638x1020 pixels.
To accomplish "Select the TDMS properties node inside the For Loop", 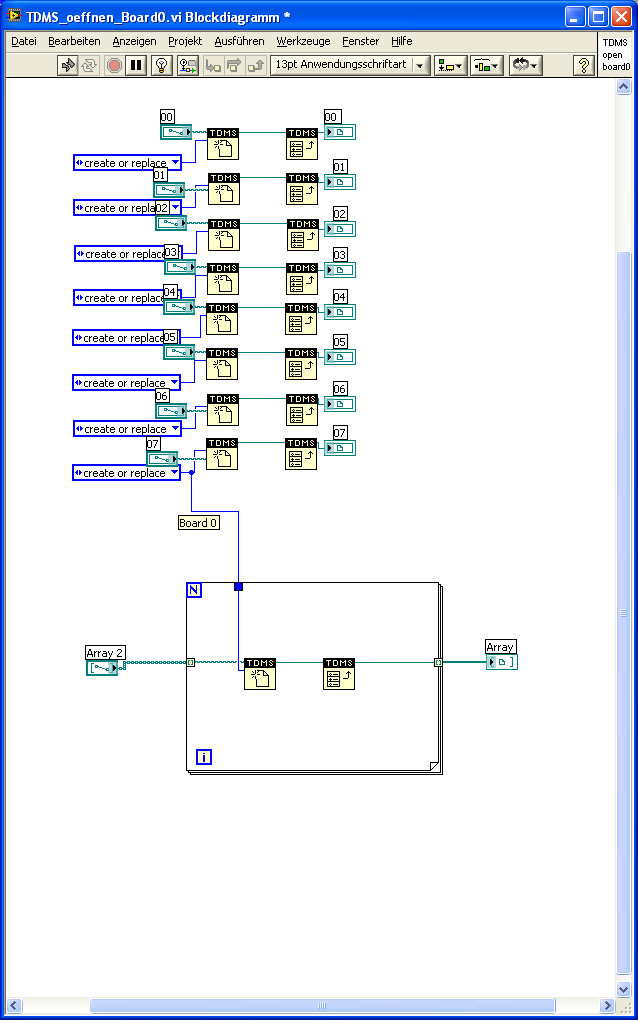I will [x=339, y=674].
